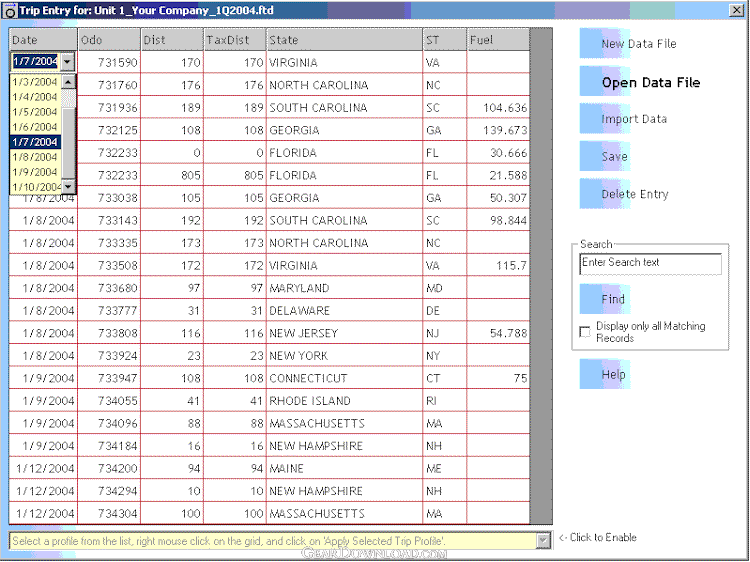Choose 1/9/2004 in the date dropdown list

click(34, 172)
